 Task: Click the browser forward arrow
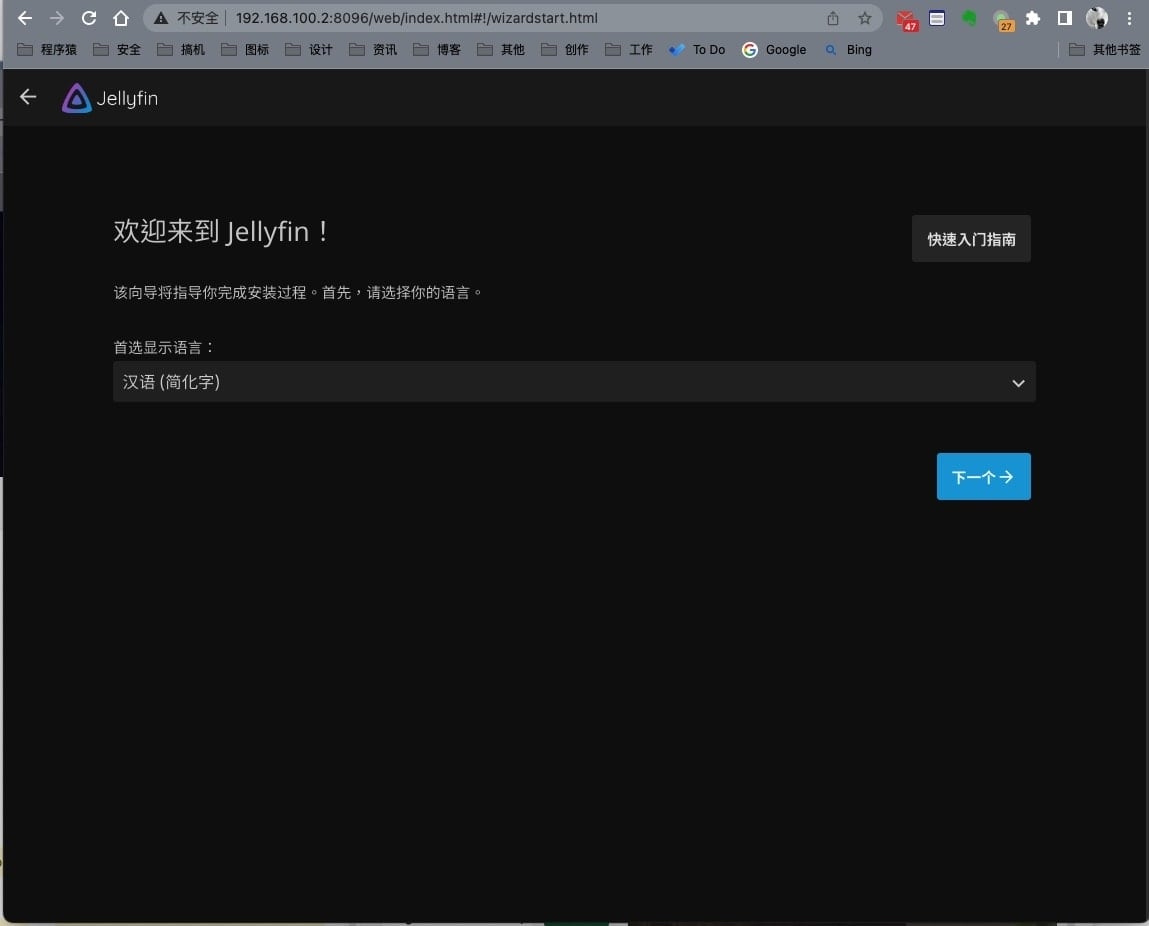[56, 18]
